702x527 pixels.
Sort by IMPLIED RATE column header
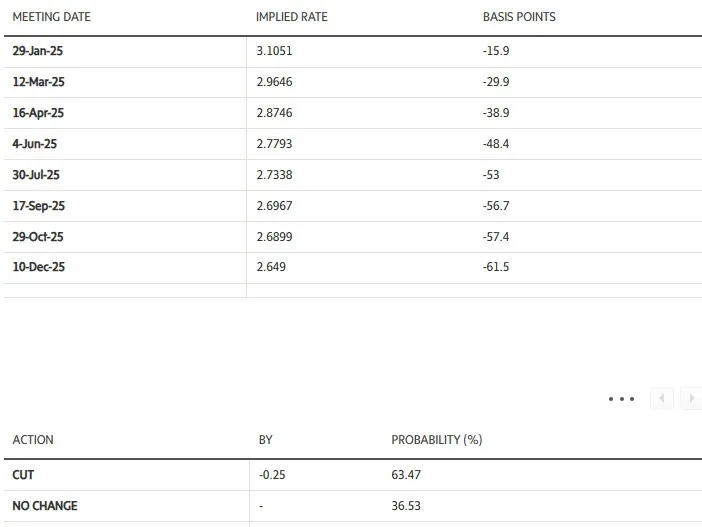(x=291, y=17)
